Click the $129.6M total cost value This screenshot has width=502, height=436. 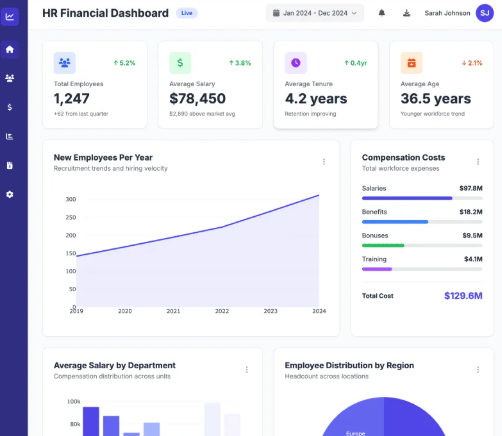(x=463, y=296)
